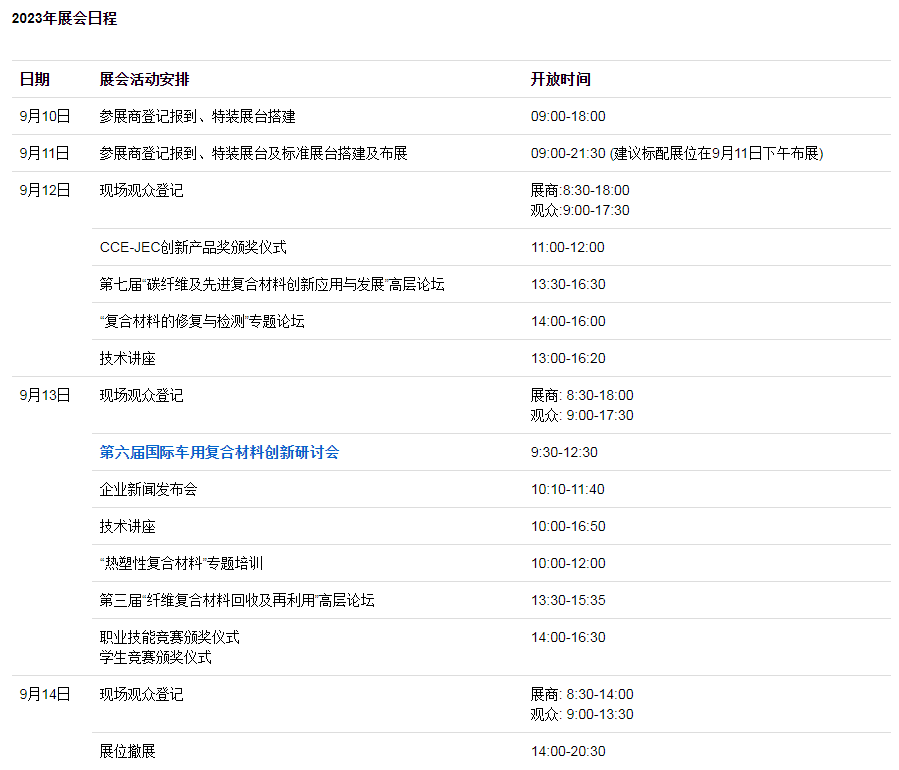Open the 第六届国际车用复合材料创新研讨会 link
Screen dimensions: 899x770
219,452
